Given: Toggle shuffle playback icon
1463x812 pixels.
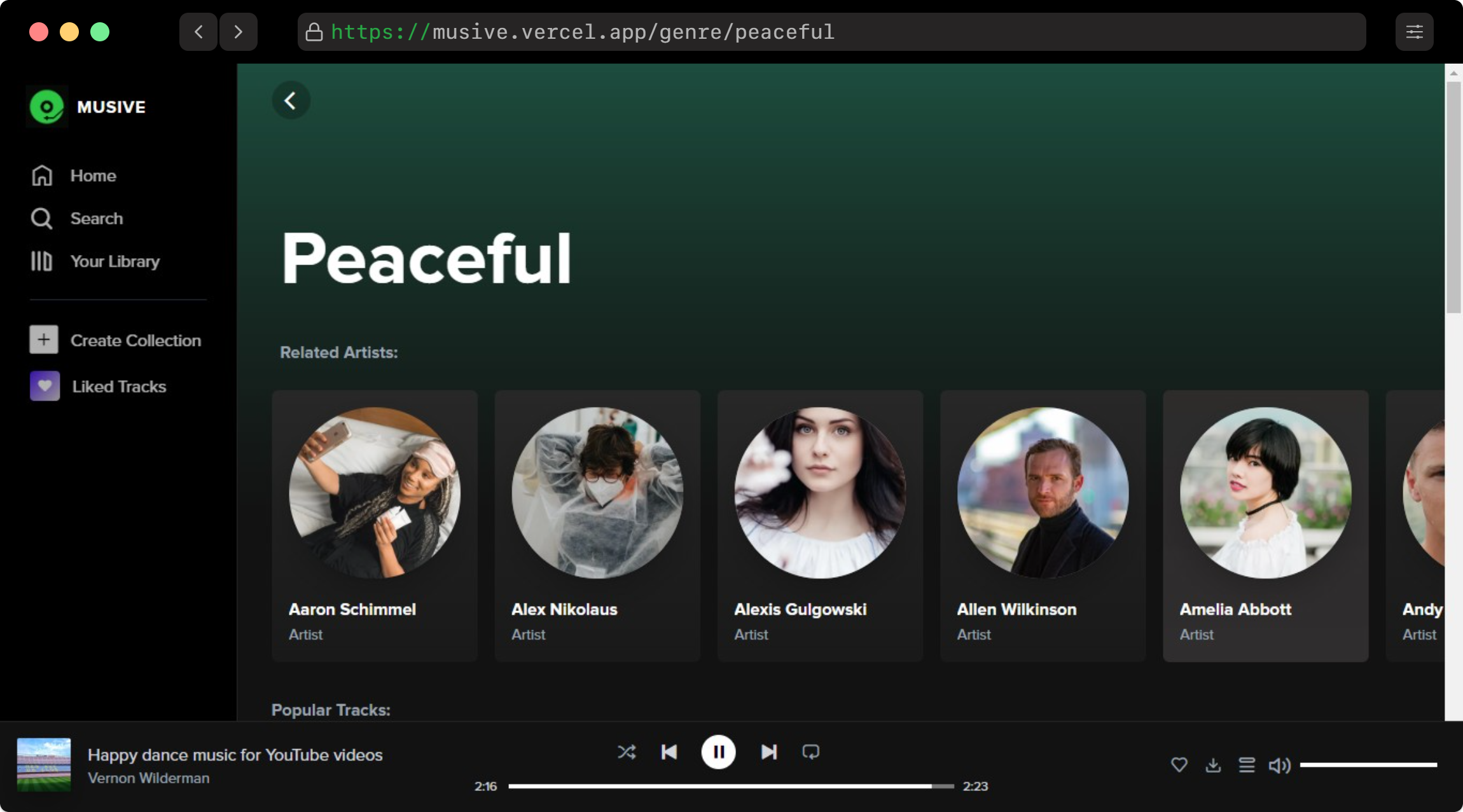Looking at the screenshot, I should pyautogui.click(x=626, y=752).
